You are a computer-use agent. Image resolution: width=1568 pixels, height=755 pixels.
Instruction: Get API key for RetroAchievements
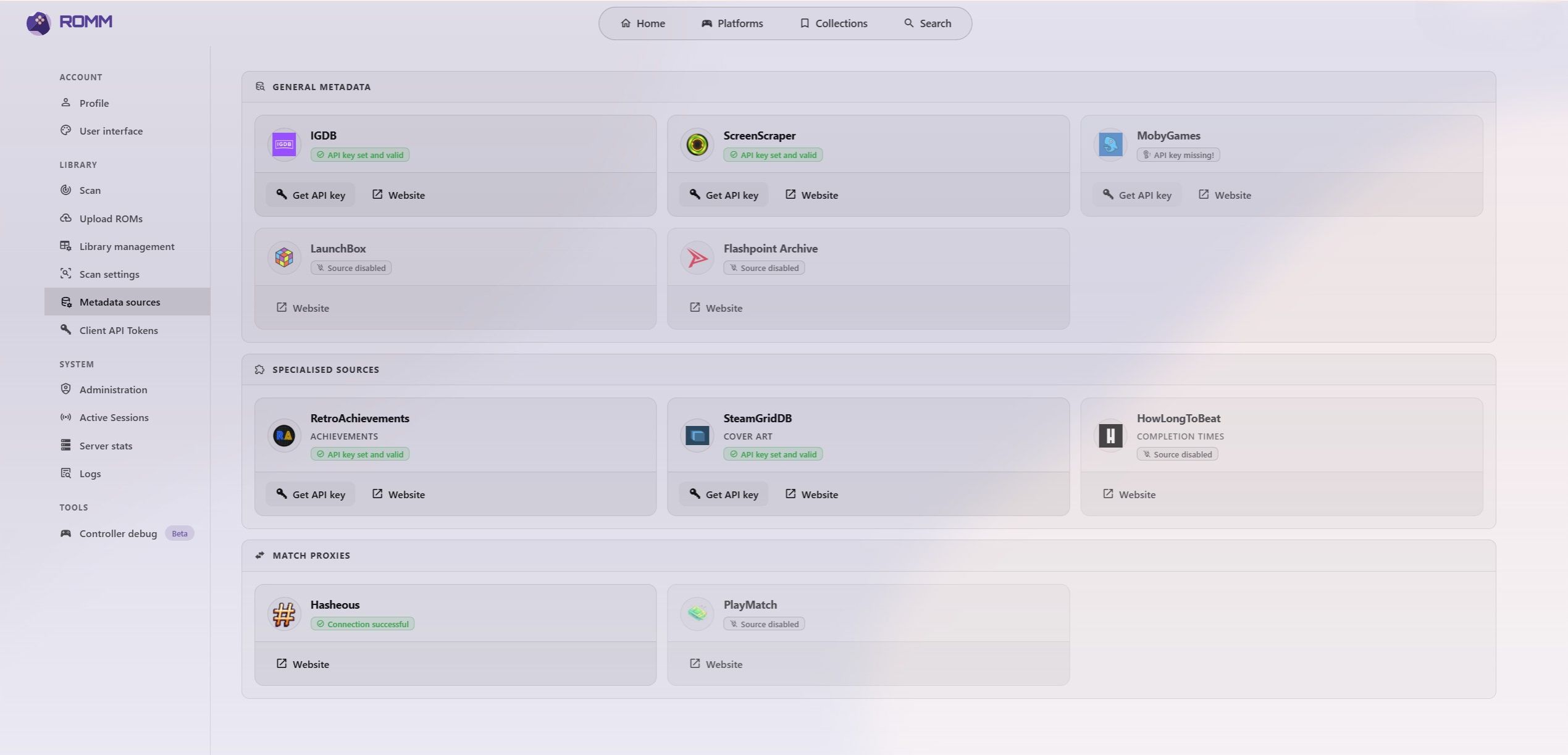tap(311, 494)
